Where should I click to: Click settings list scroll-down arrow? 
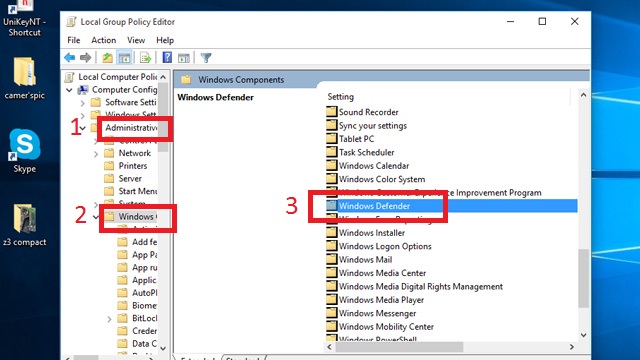click(x=584, y=335)
